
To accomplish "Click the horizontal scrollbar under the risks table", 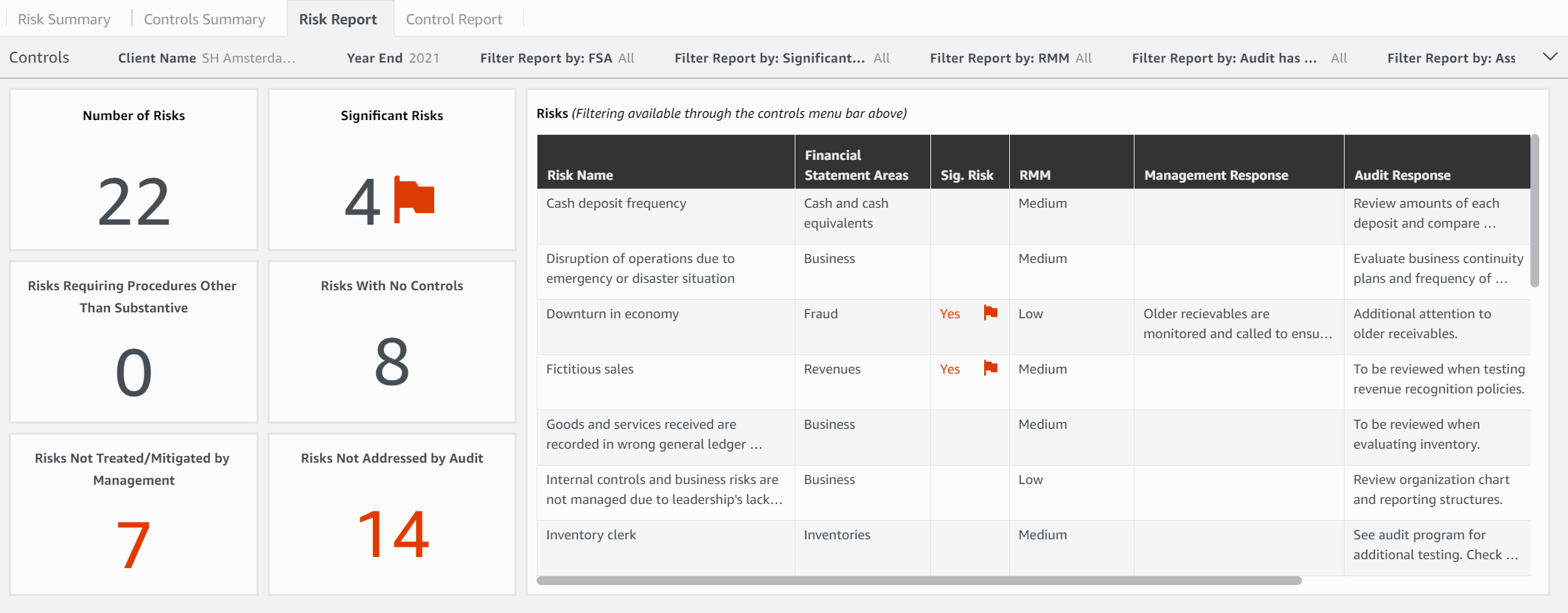I will [919, 581].
